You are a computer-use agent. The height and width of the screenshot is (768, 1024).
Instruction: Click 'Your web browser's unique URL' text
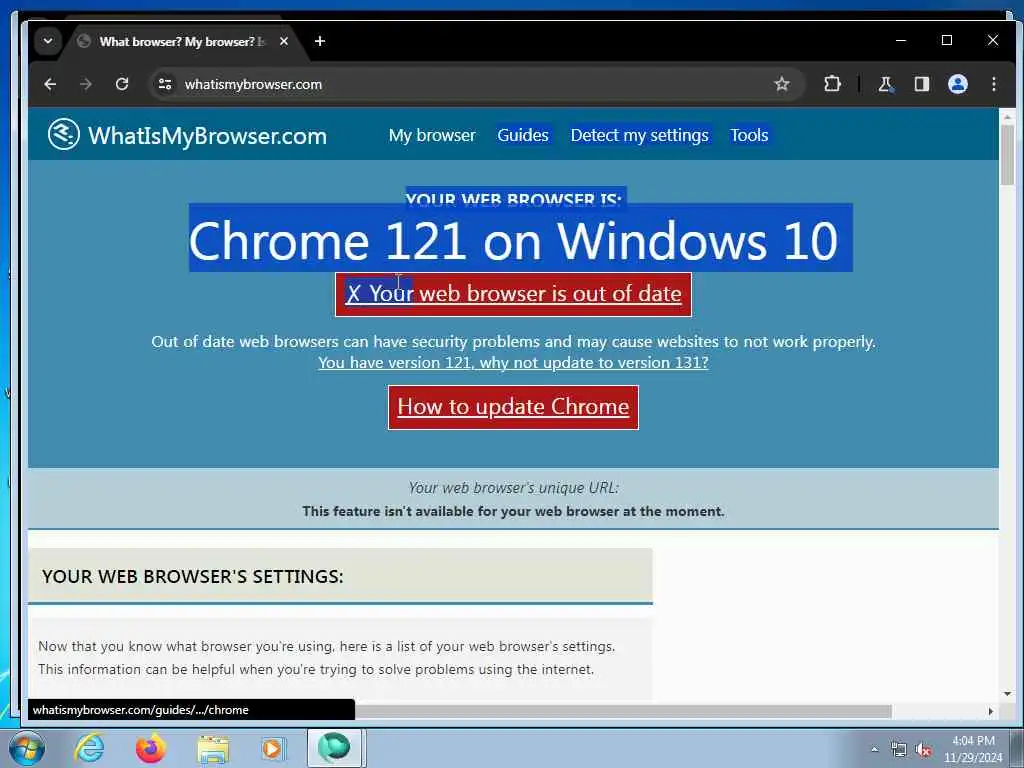[513, 488]
